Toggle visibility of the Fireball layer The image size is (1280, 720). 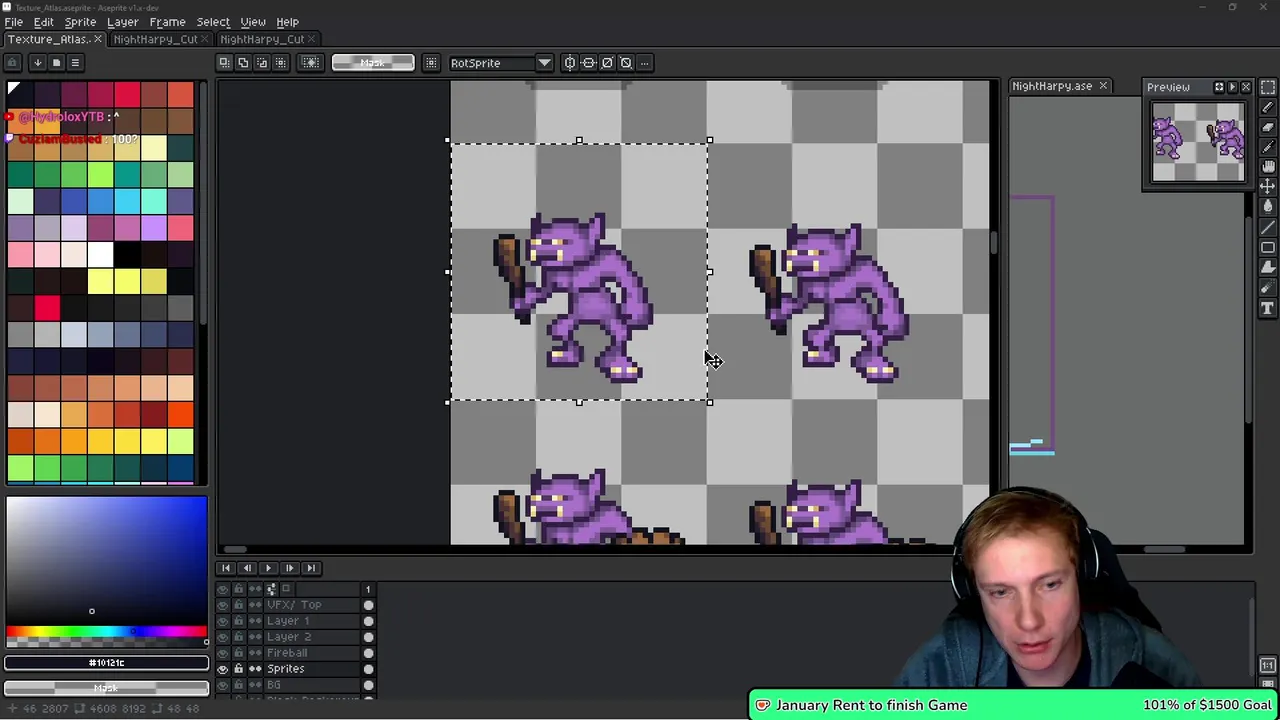[x=223, y=653]
